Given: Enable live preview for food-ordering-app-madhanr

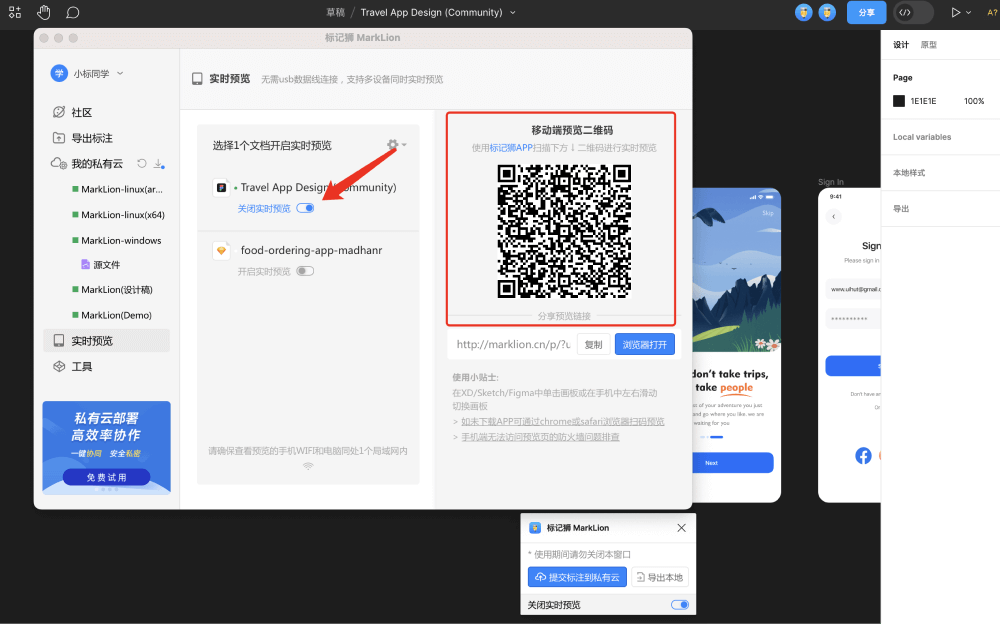Looking at the screenshot, I should [x=308, y=270].
